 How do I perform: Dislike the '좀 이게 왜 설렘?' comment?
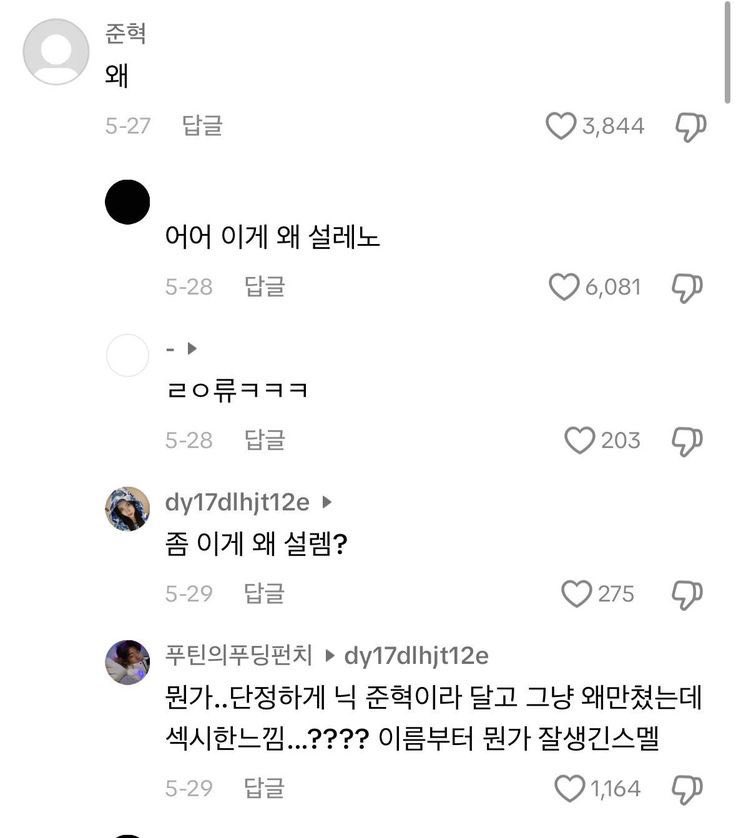pyautogui.click(x=687, y=594)
